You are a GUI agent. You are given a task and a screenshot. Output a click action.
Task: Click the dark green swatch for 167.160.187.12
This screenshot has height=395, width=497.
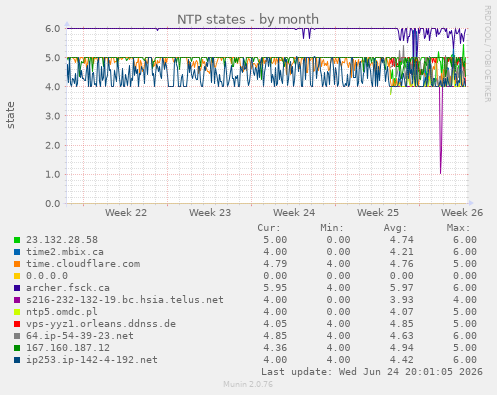(17, 348)
